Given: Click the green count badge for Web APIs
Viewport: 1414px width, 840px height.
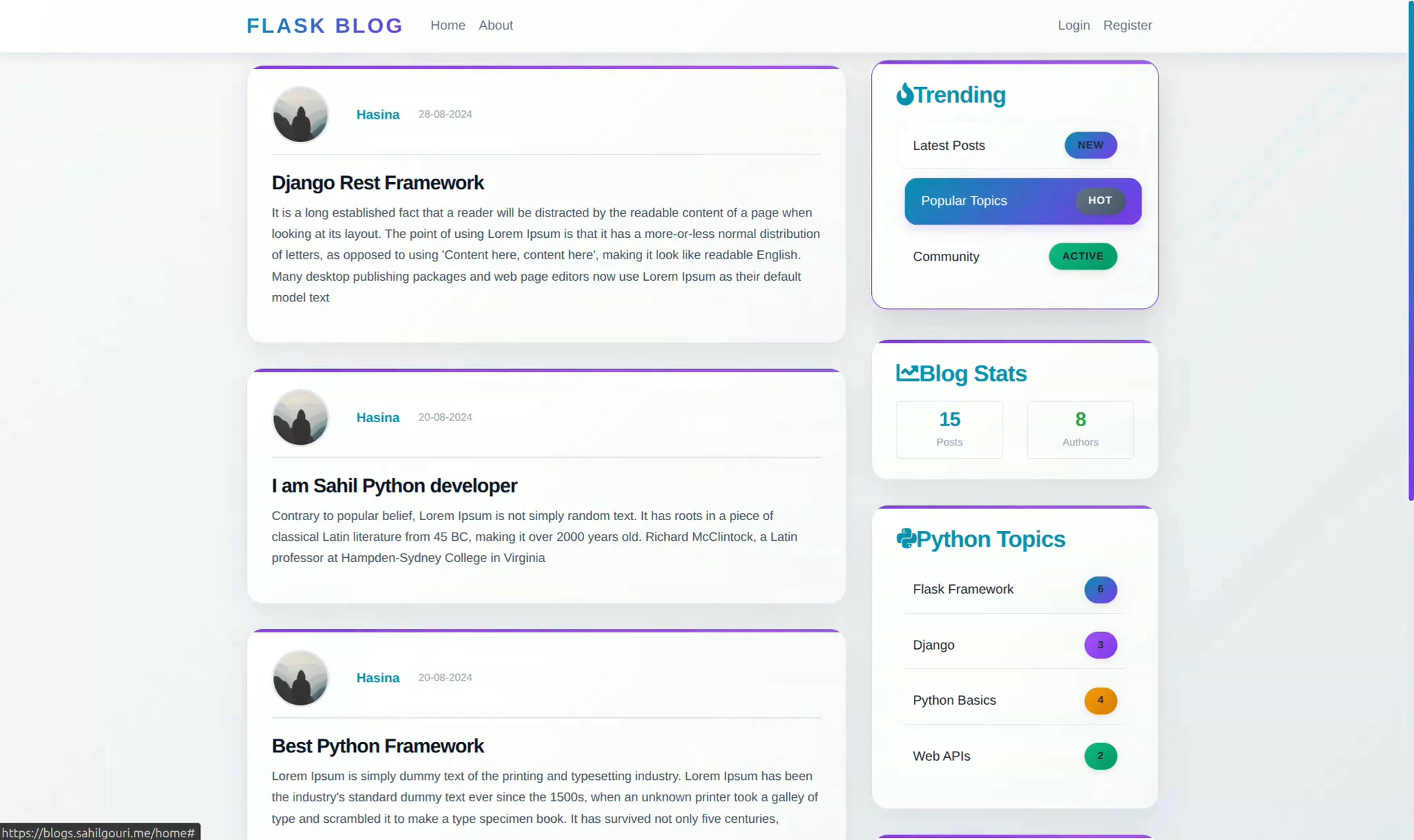Looking at the screenshot, I should (x=1100, y=756).
